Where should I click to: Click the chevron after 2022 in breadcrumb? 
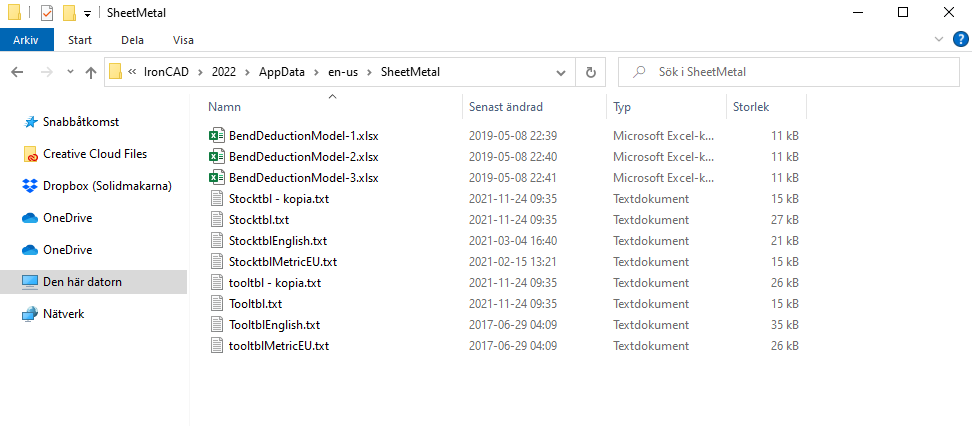pos(247,72)
